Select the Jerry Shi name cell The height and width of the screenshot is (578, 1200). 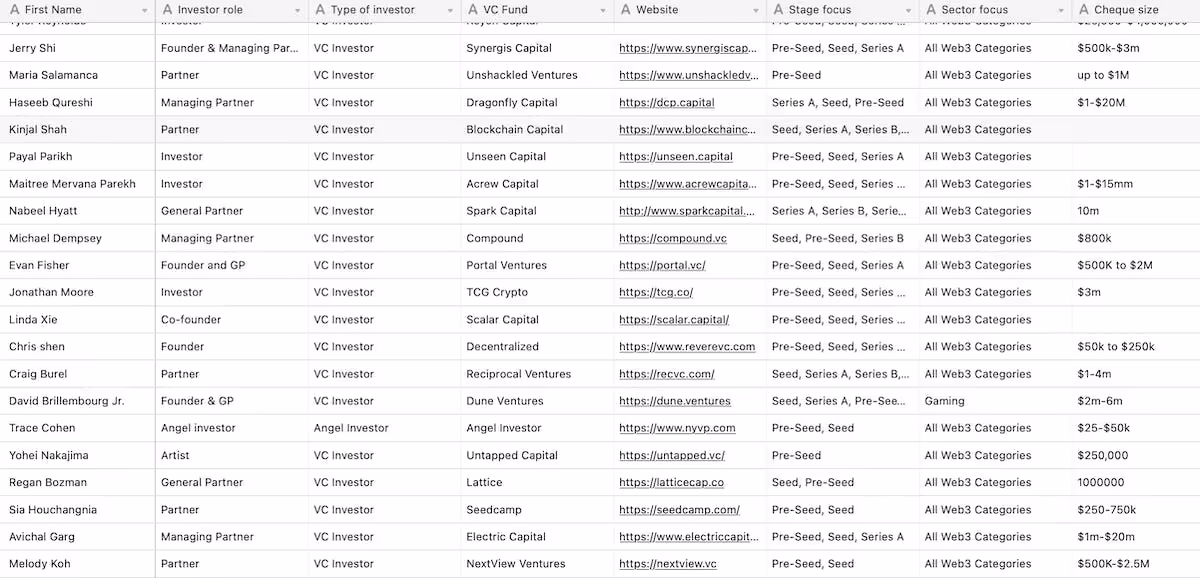pos(78,48)
